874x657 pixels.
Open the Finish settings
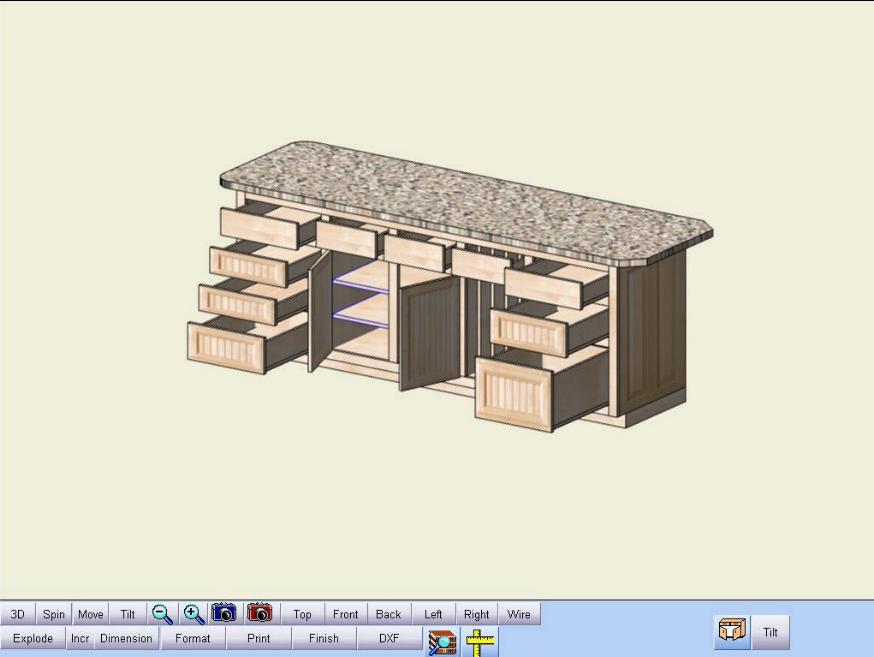(x=324, y=638)
